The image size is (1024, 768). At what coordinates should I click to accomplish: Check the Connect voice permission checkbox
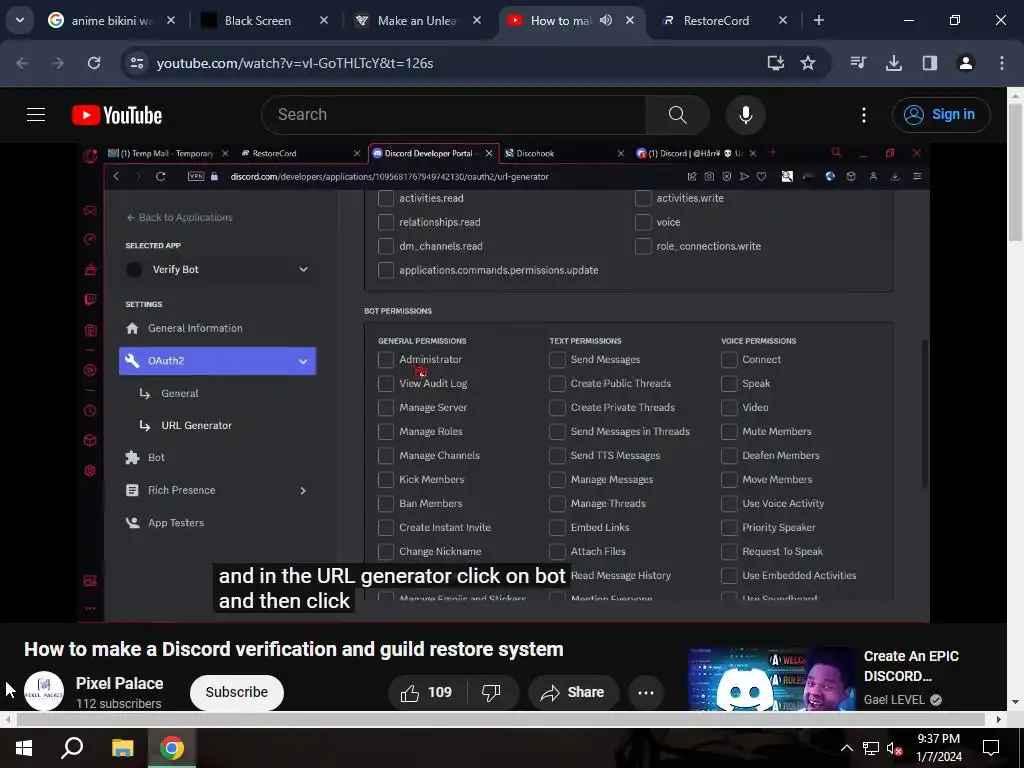[x=729, y=360]
